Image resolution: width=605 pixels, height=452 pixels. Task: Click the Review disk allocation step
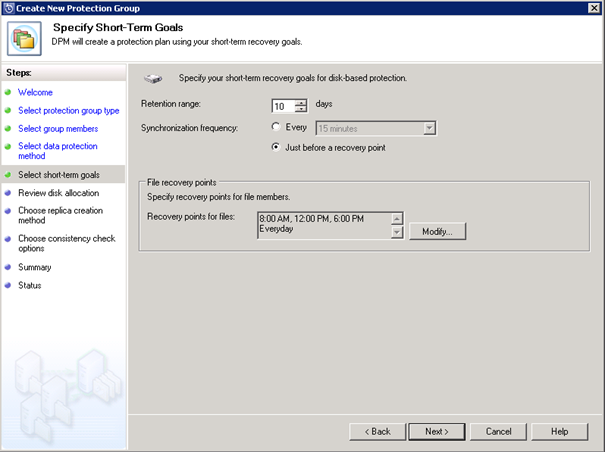pyautogui.click(x=59, y=193)
